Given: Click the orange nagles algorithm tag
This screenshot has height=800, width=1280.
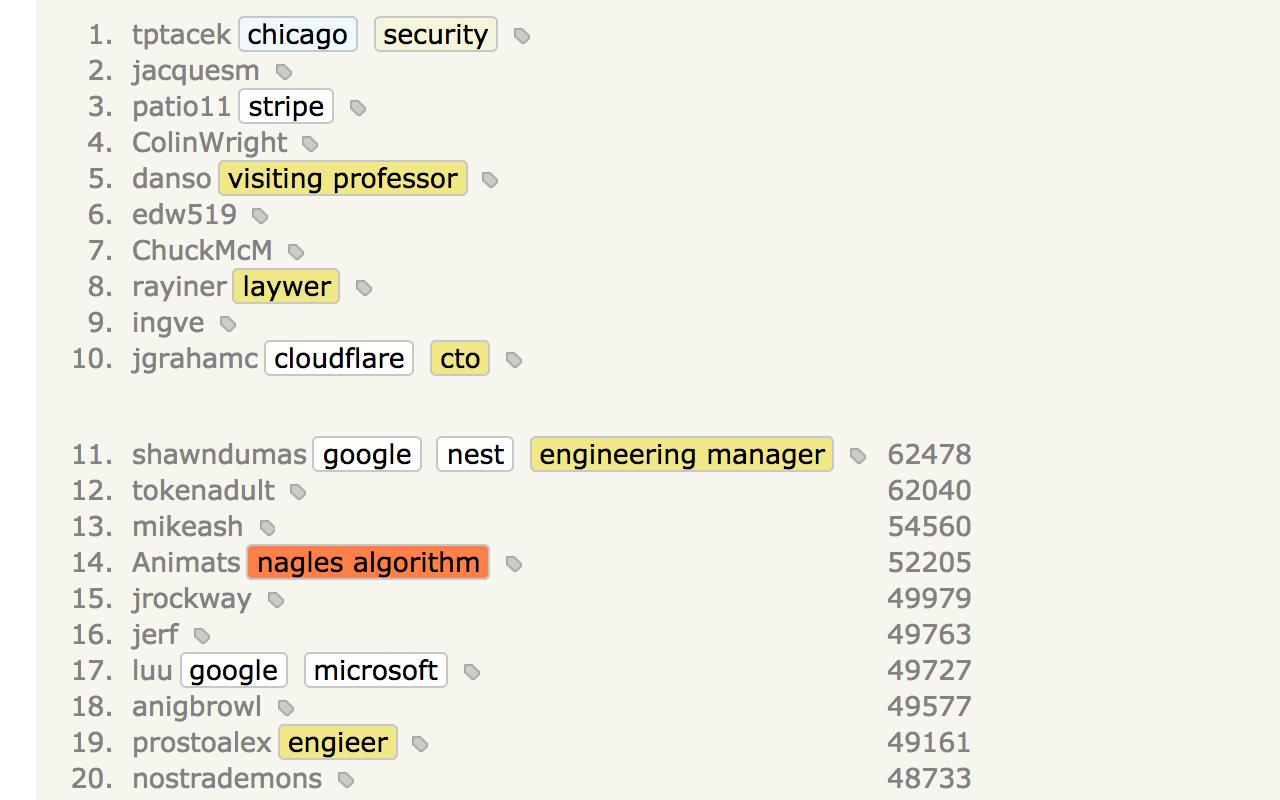Looking at the screenshot, I should 367,562.
